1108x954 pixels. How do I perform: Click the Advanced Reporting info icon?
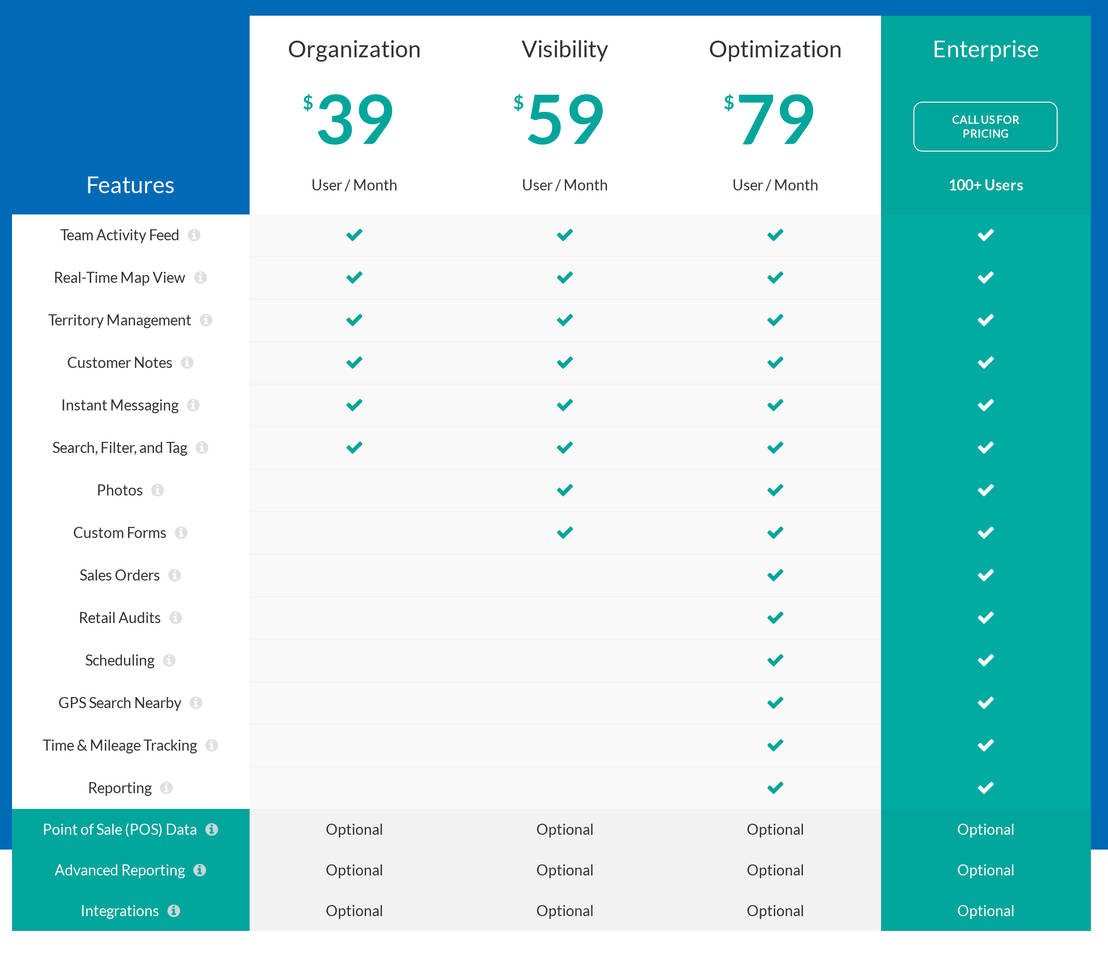(200, 870)
